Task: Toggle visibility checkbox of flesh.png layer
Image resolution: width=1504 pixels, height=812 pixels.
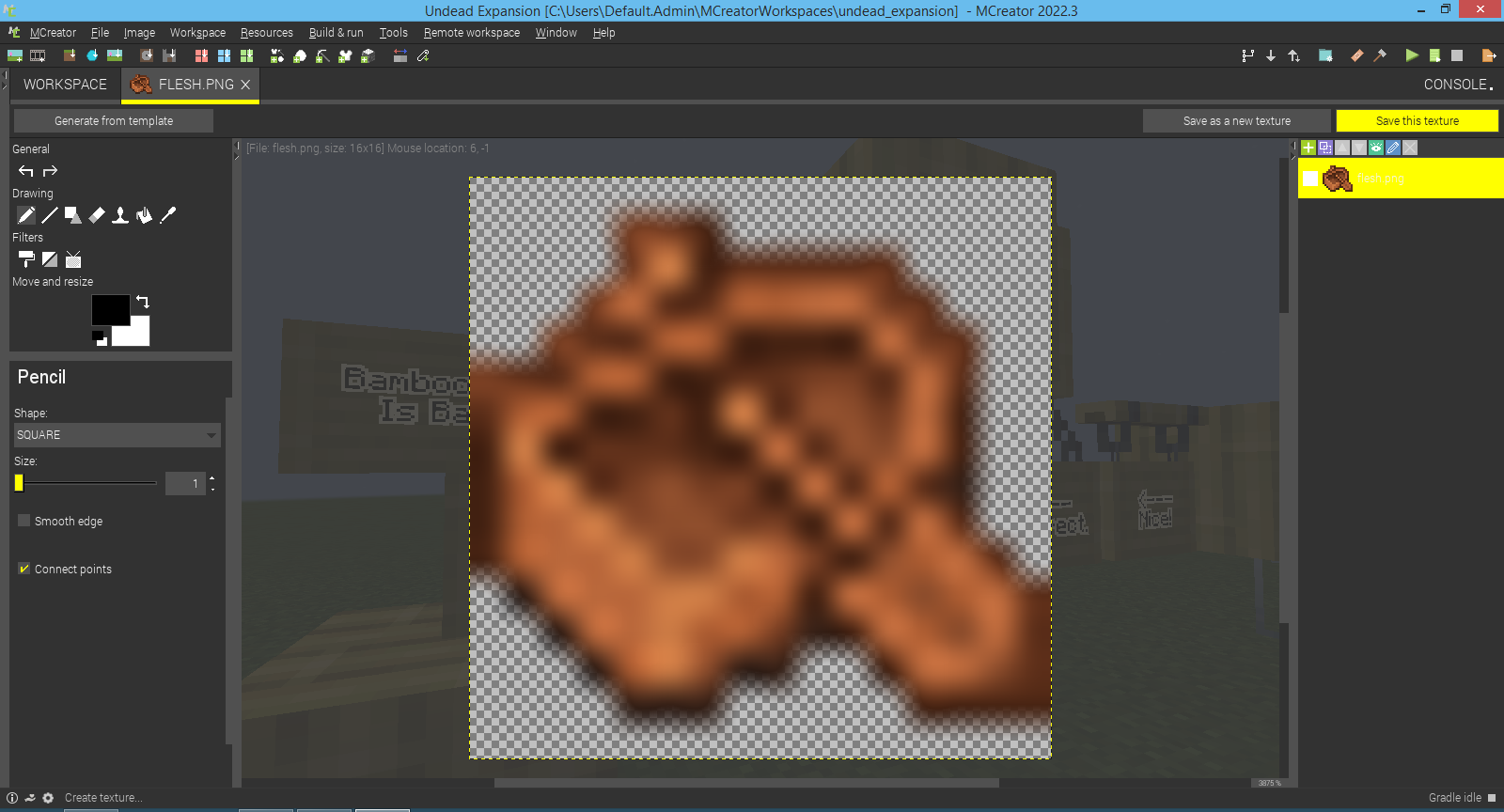Action: [1310, 179]
